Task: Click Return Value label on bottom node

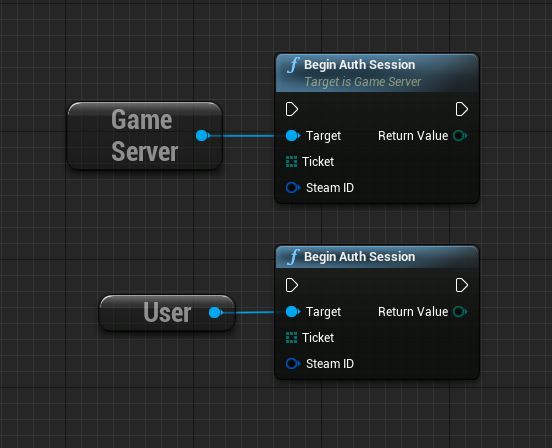Action: point(413,311)
